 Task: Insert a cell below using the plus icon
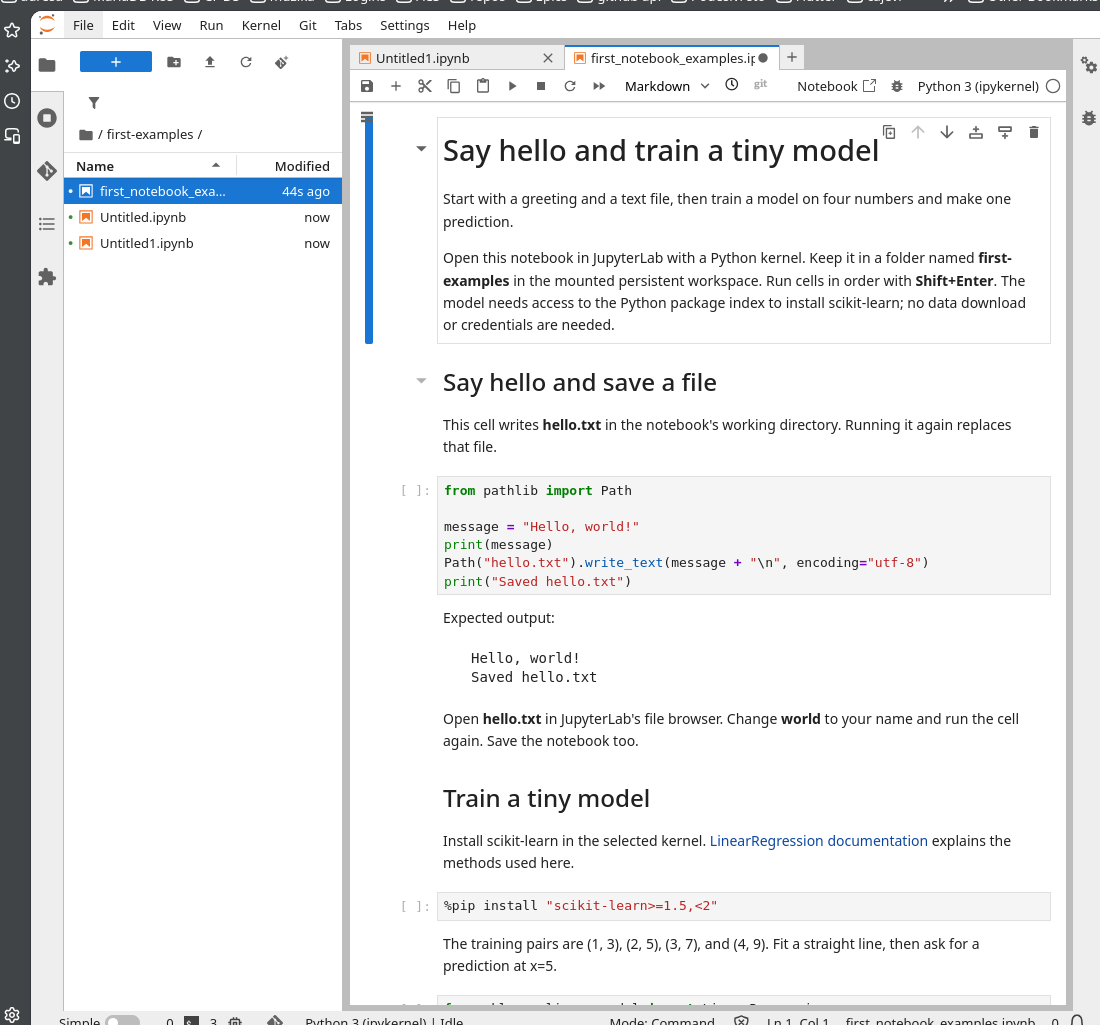point(396,86)
